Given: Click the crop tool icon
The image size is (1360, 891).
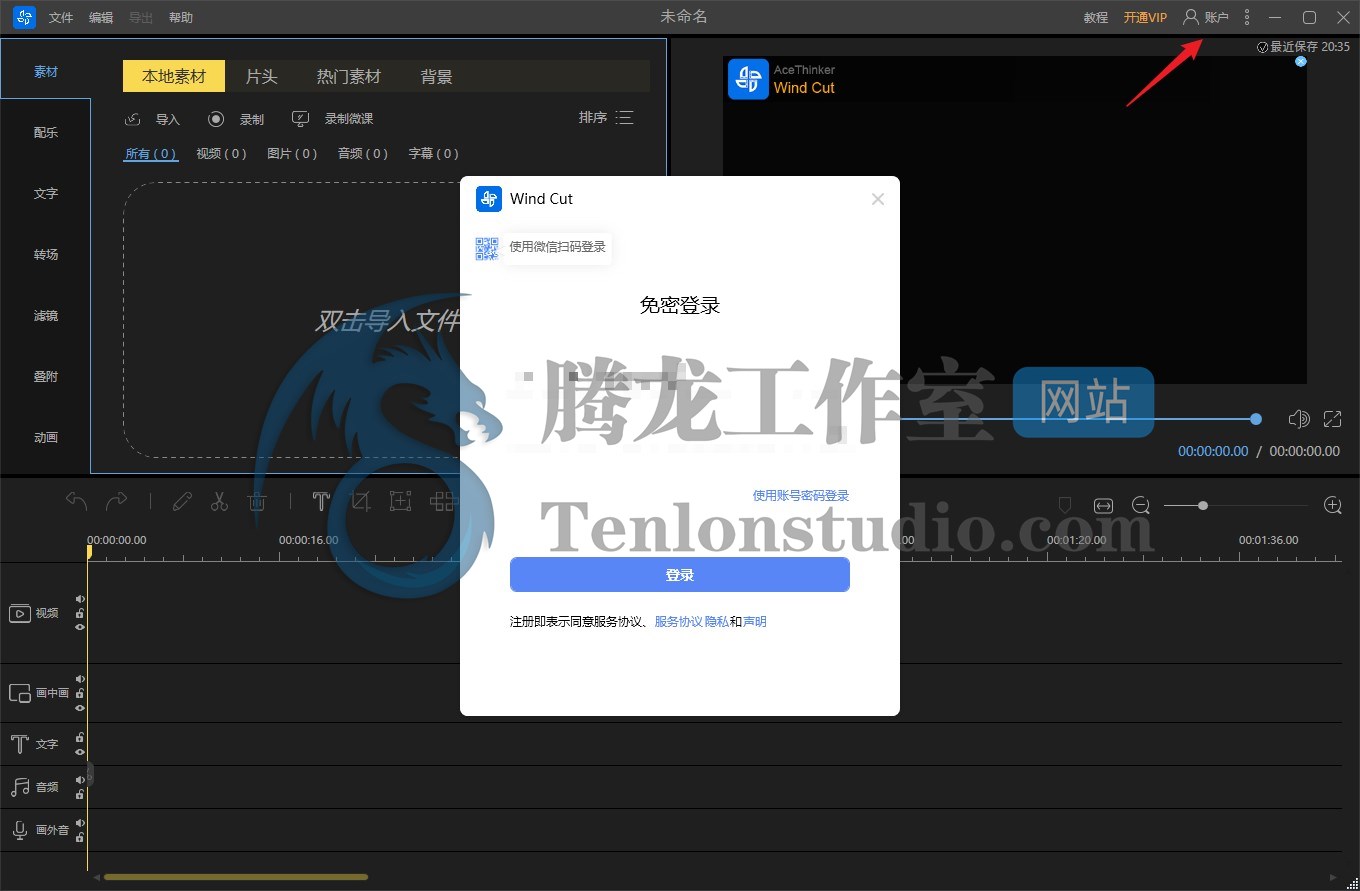Looking at the screenshot, I should [x=360, y=501].
